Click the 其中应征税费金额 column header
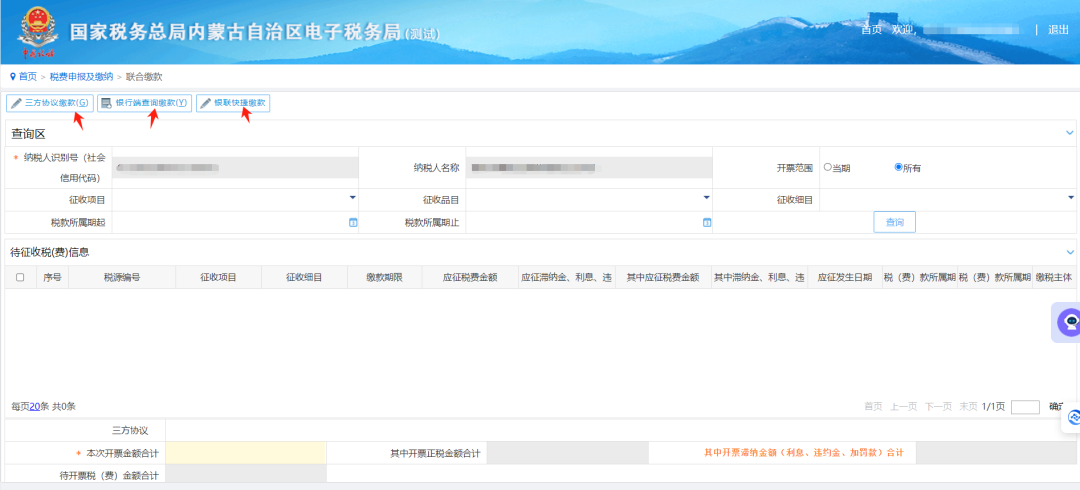 click(x=663, y=278)
